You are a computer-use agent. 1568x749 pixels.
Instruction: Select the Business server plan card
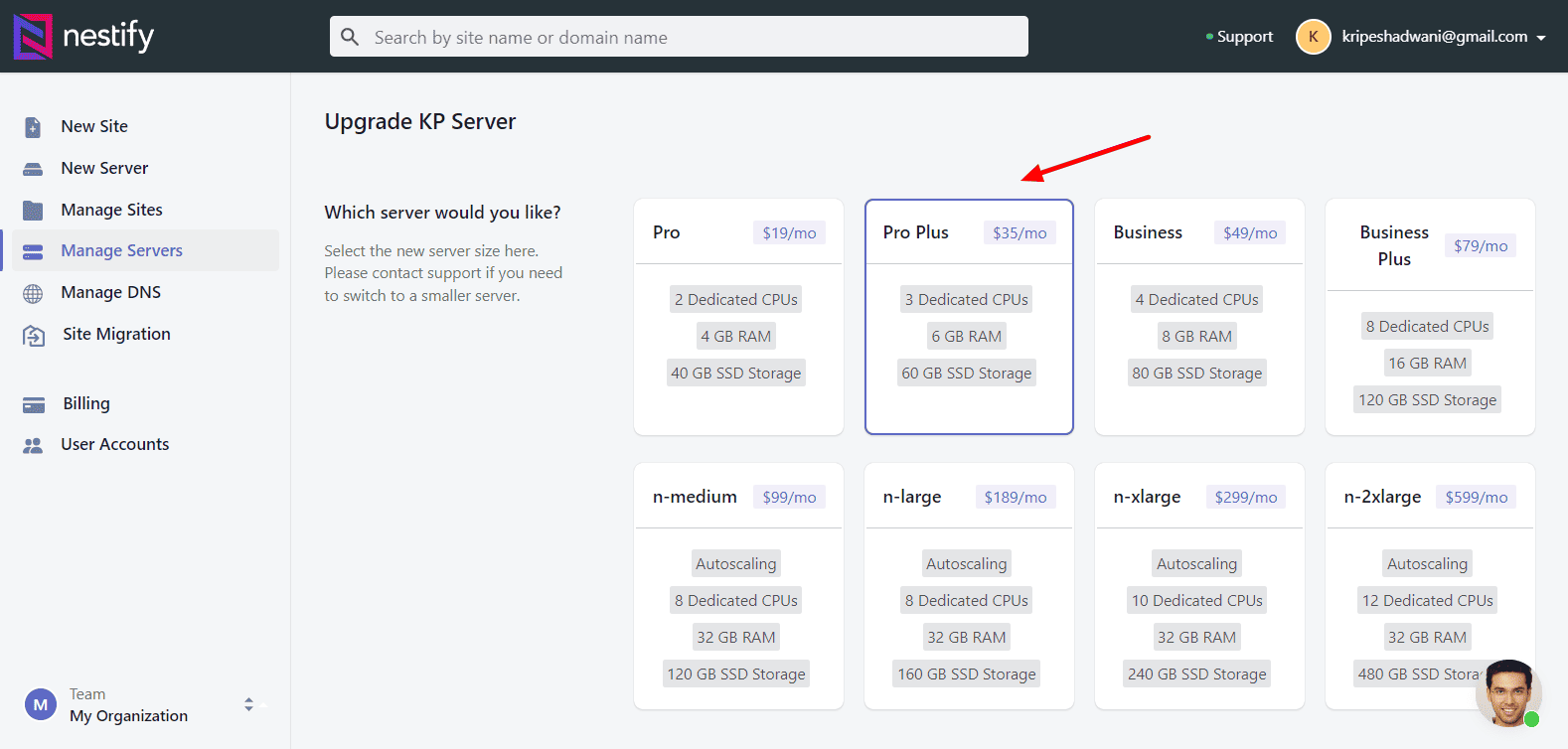pyautogui.click(x=1199, y=317)
